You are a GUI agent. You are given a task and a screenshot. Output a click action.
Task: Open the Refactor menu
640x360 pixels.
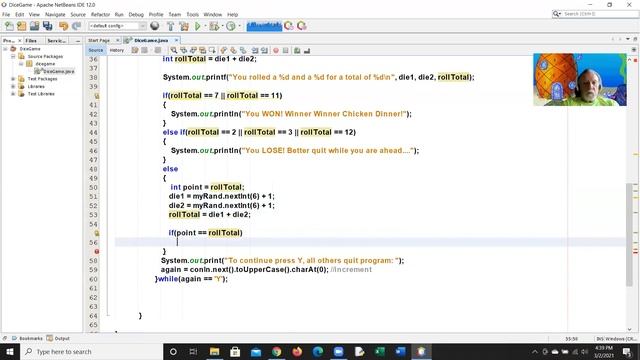tap(100, 14)
